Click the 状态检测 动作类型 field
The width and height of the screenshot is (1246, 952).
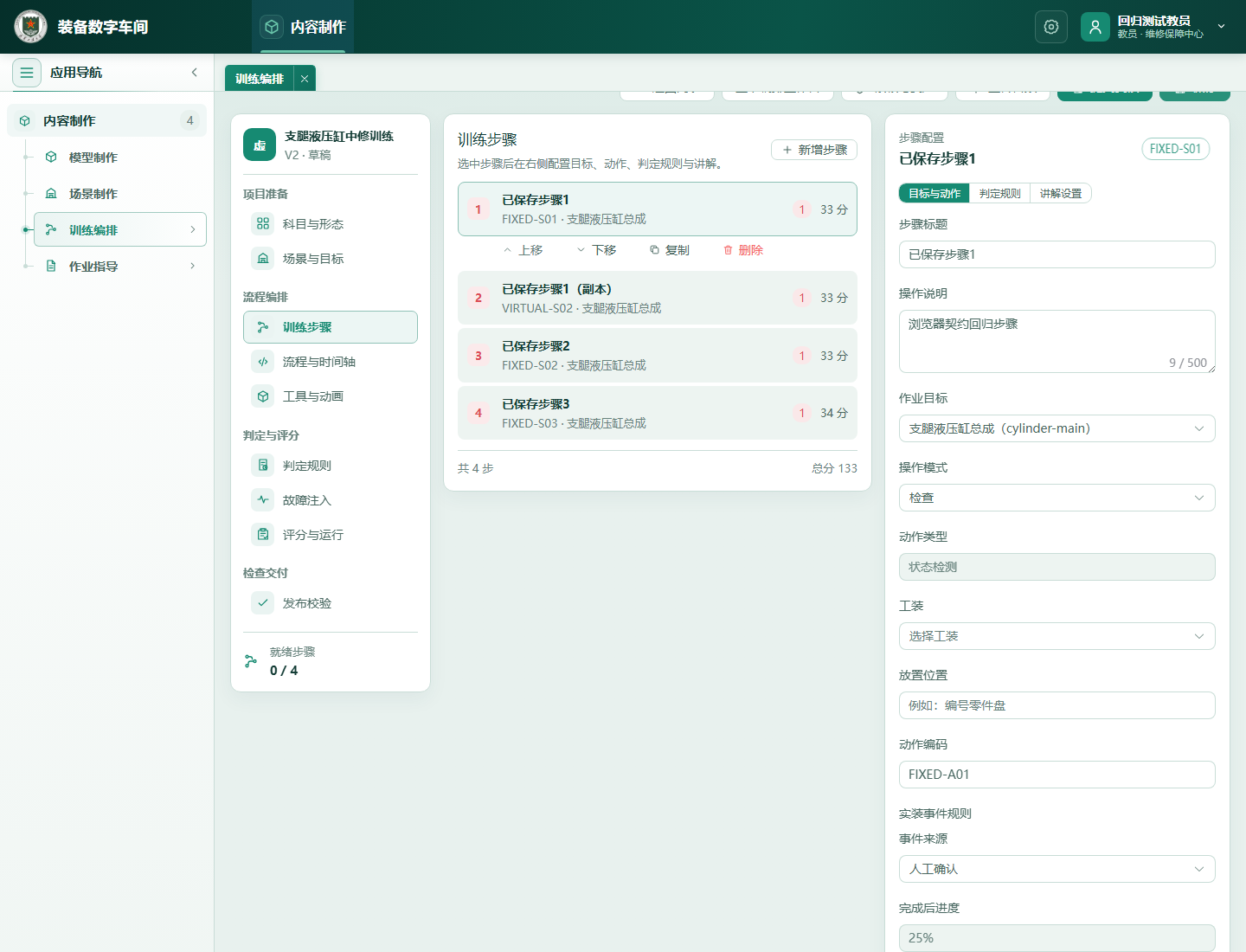coord(1057,567)
